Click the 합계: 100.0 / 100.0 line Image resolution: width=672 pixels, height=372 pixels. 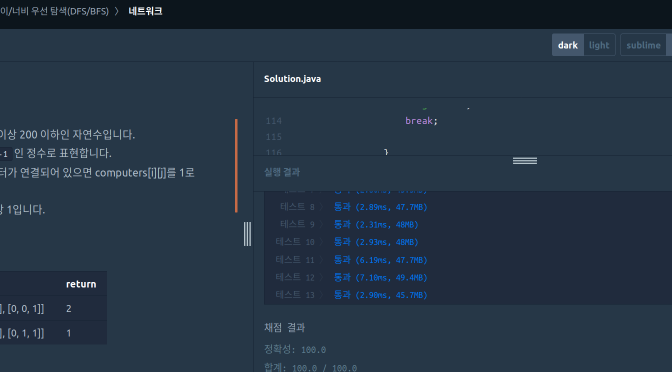click(x=310, y=368)
